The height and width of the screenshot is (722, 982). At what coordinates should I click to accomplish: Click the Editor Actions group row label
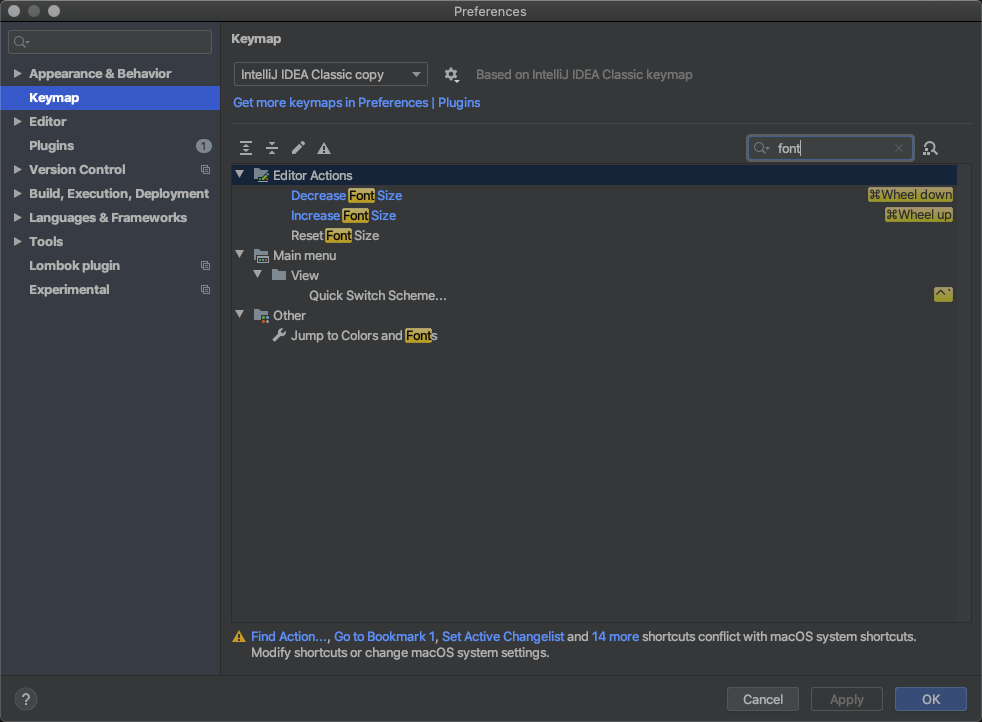pyautogui.click(x=313, y=175)
